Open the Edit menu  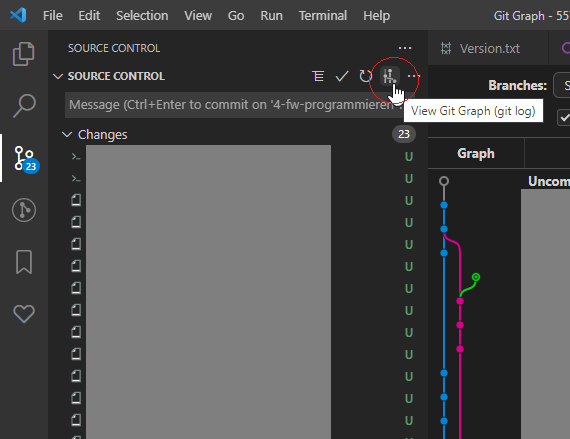click(x=89, y=16)
